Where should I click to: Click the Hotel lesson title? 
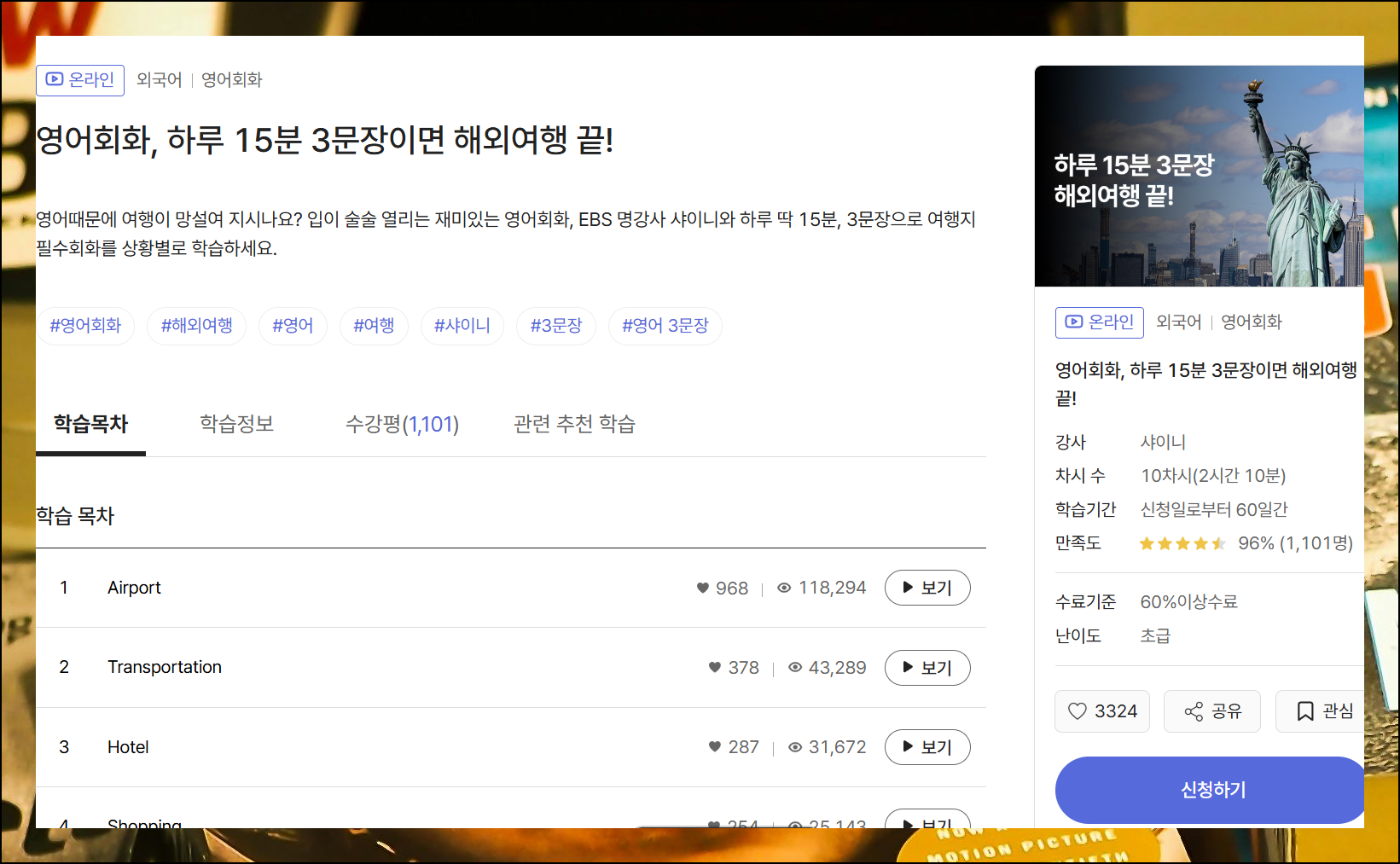pos(128,747)
